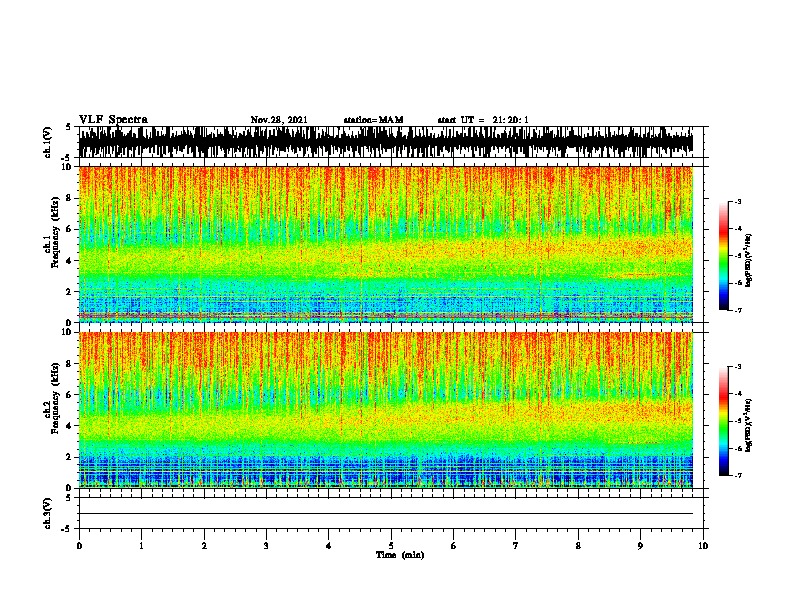Image resolution: width=792 pixels, height=612 pixels.
Task: Click time axis tick label 0
Action: [79, 546]
